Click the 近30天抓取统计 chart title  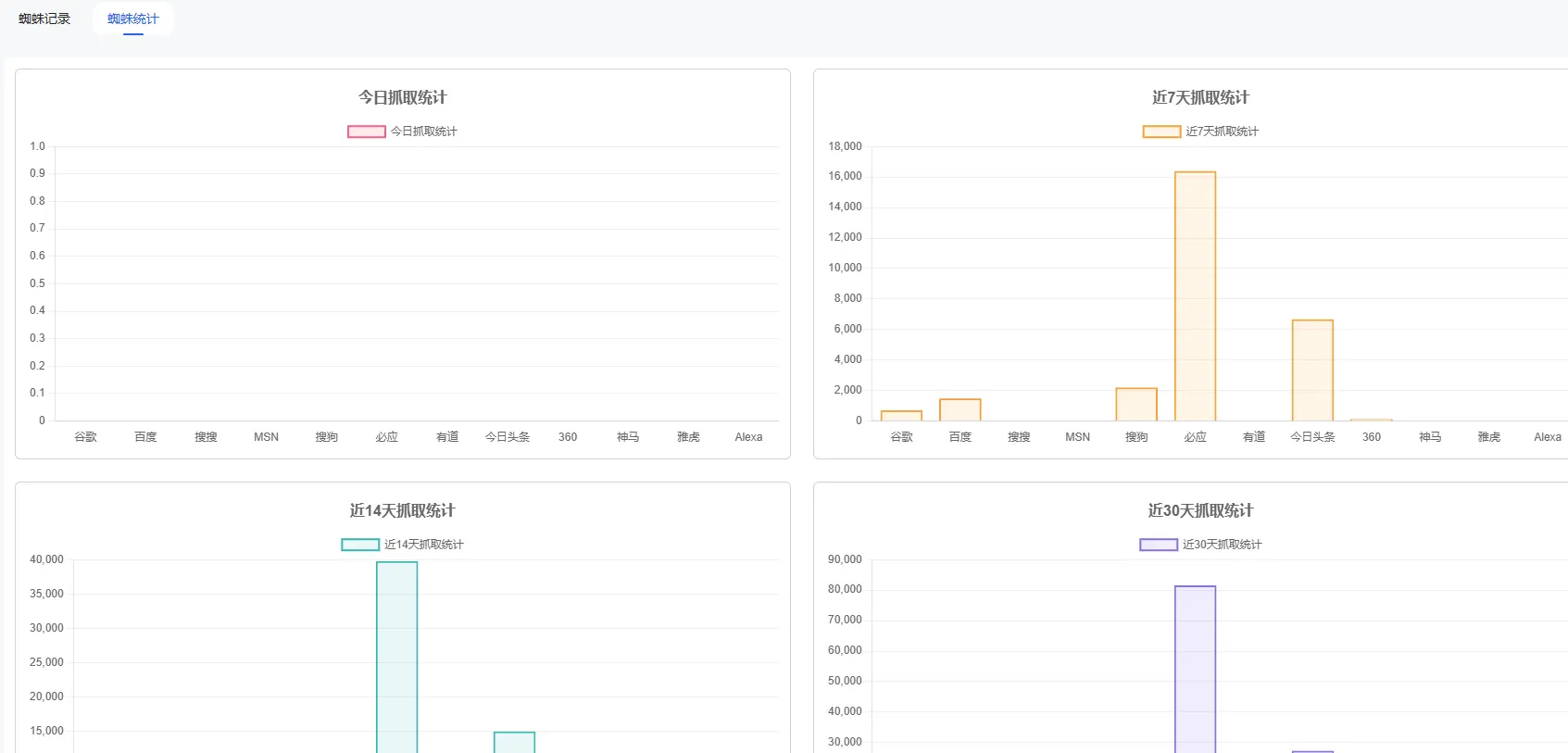1201,510
